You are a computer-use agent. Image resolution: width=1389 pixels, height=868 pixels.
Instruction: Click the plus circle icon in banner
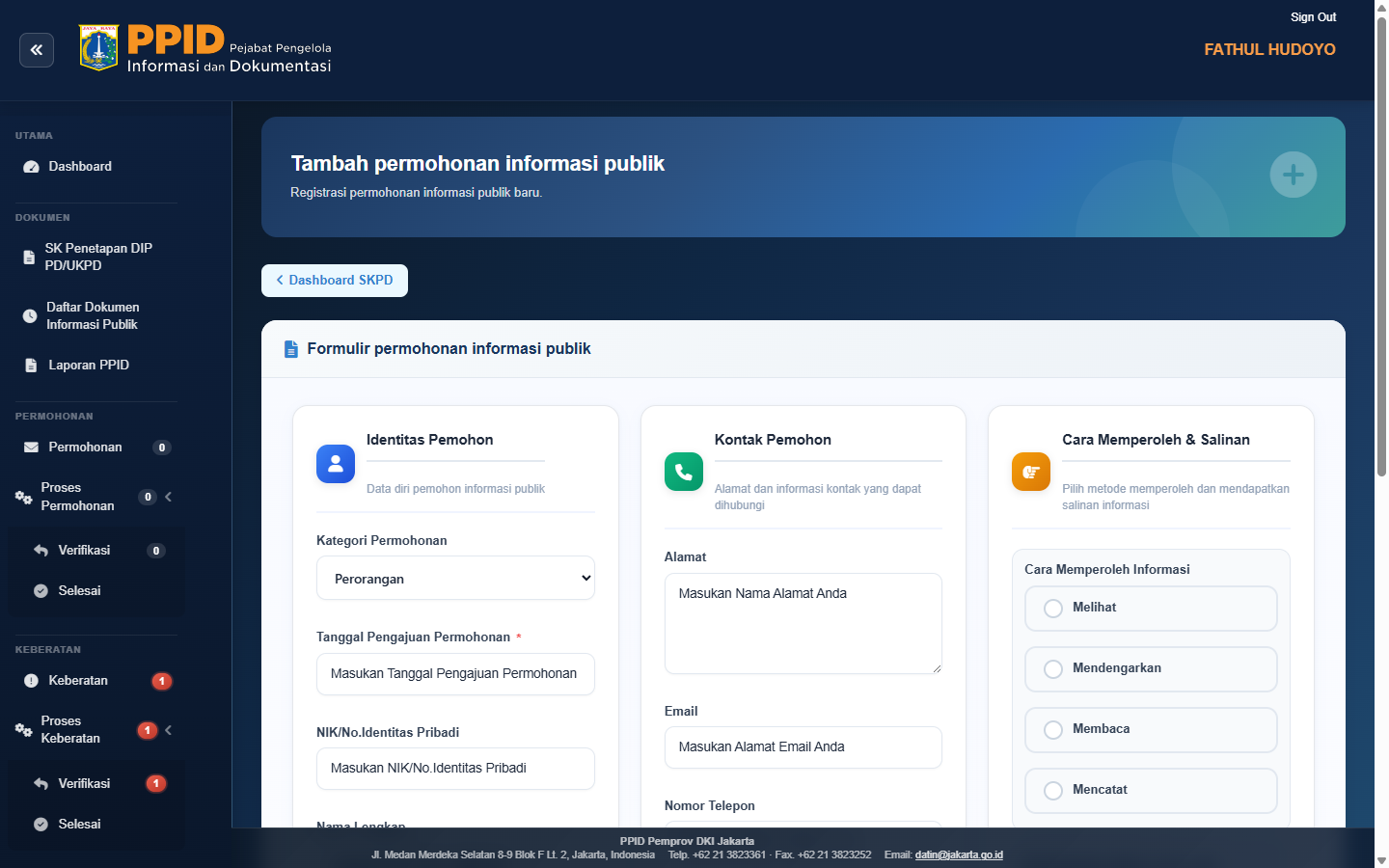pos(1294,175)
